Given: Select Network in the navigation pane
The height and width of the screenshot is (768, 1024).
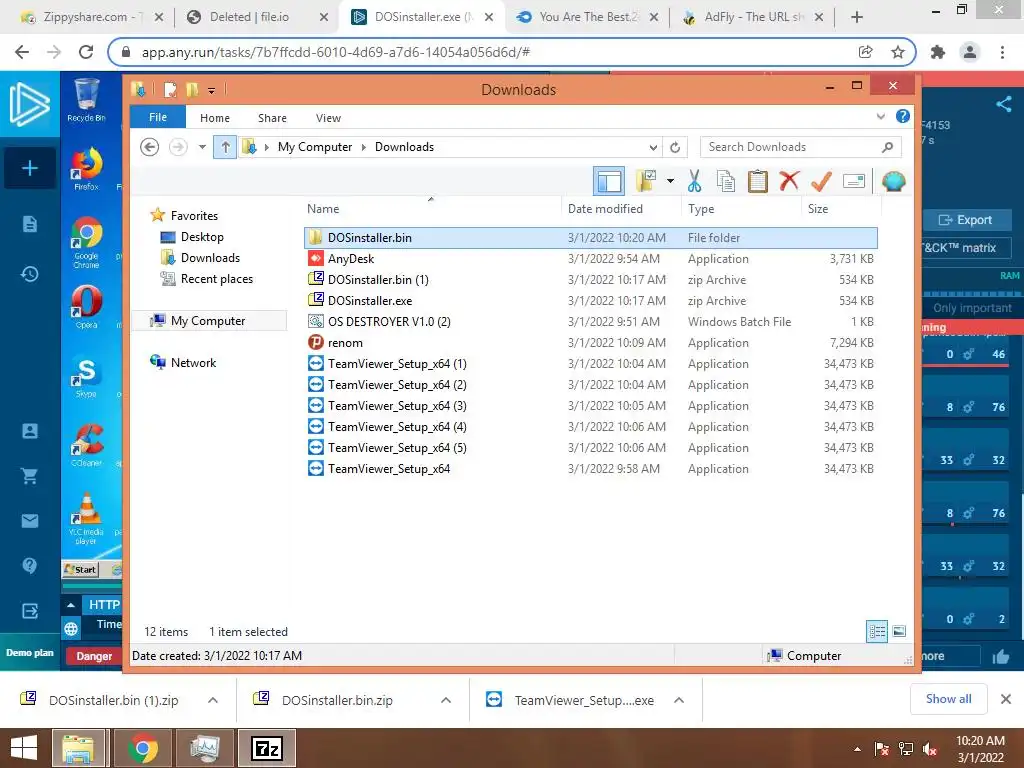Looking at the screenshot, I should tap(193, 362).
